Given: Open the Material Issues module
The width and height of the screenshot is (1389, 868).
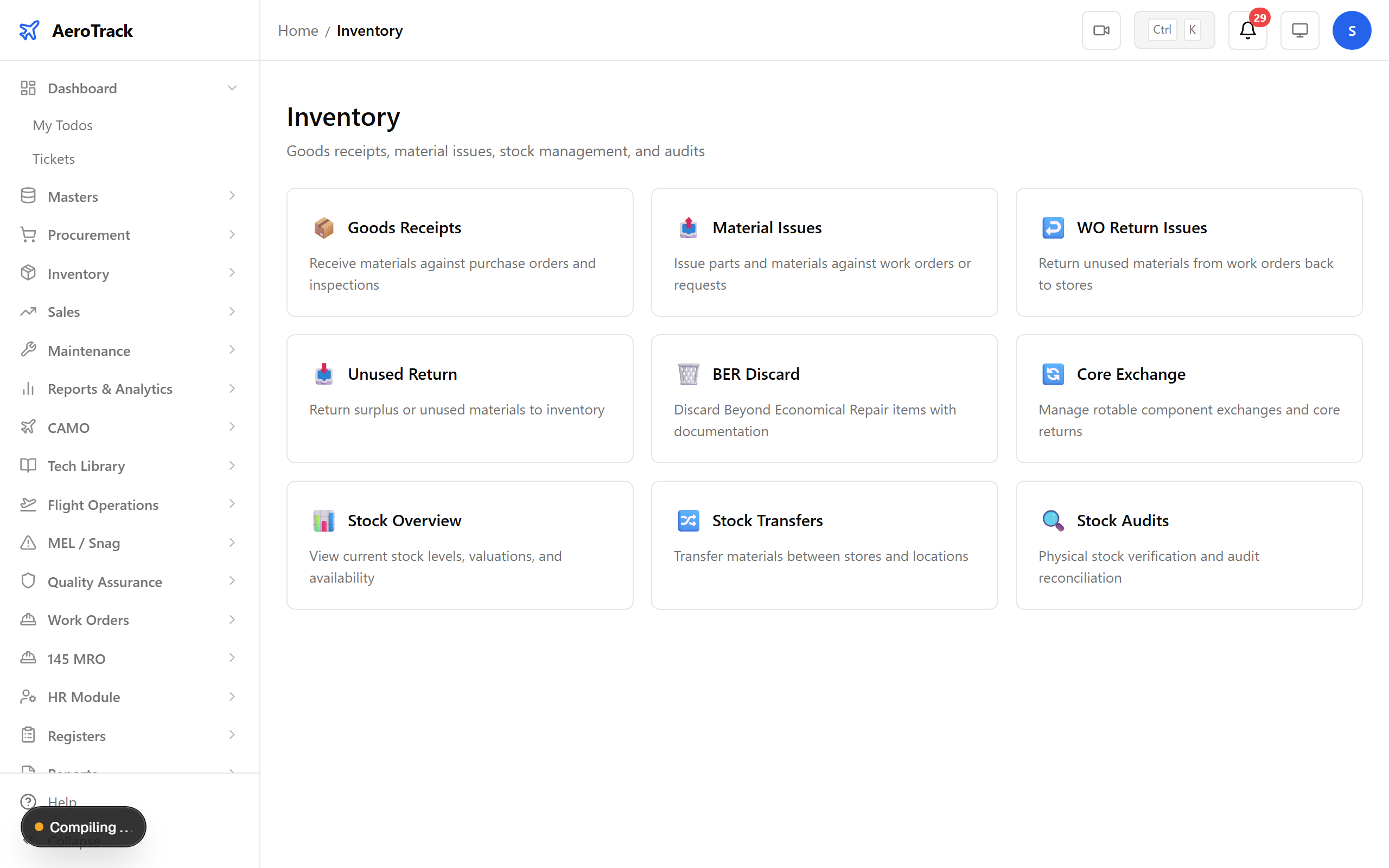Looking at the screenshot, I should coord(824,253).
